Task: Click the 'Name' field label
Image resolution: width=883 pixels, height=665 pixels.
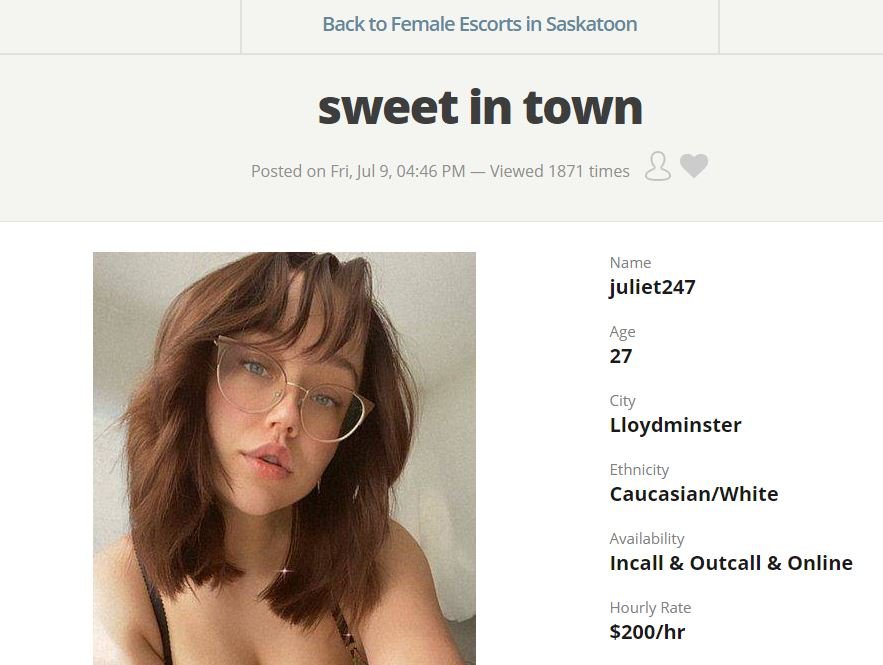Action: click(x=630, y=263)
